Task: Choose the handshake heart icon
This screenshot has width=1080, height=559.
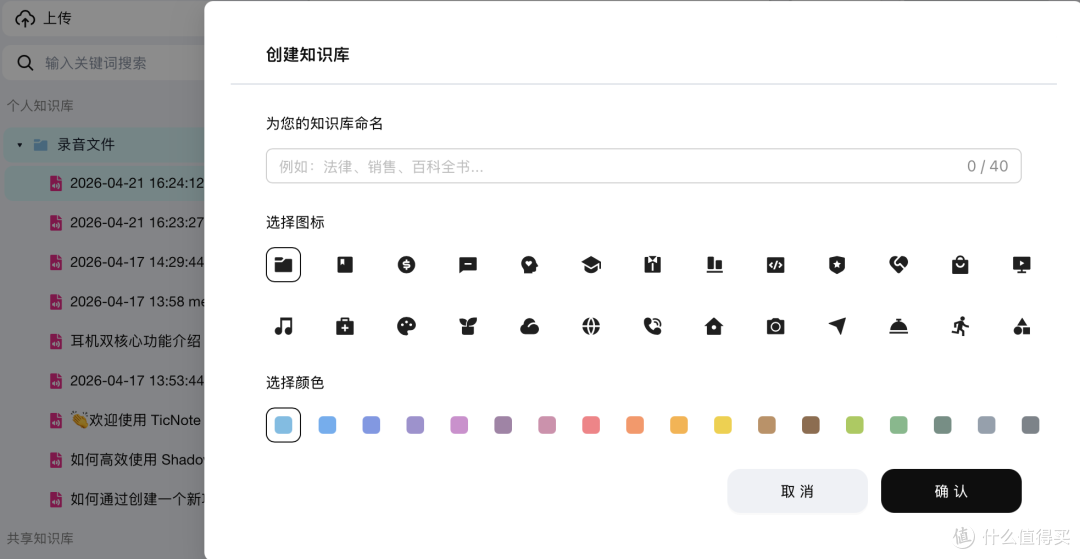Action: pyautogui.click(x=898, y=264)
